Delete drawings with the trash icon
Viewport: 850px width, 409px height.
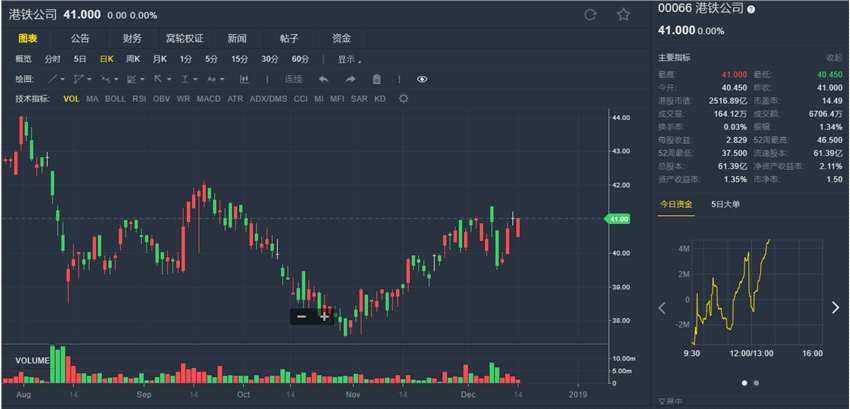[377, 79]
